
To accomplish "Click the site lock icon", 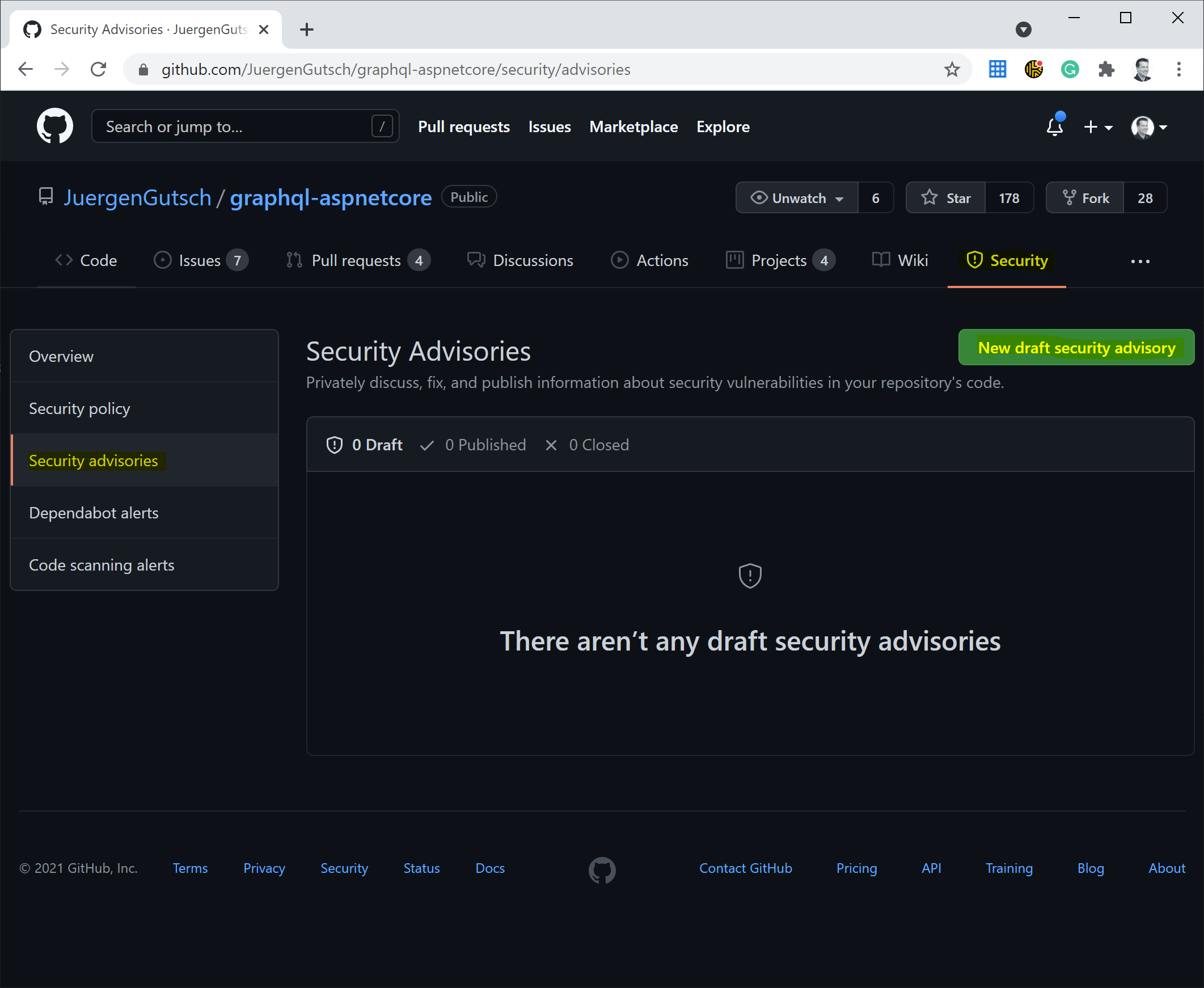I will pos(143,69).
